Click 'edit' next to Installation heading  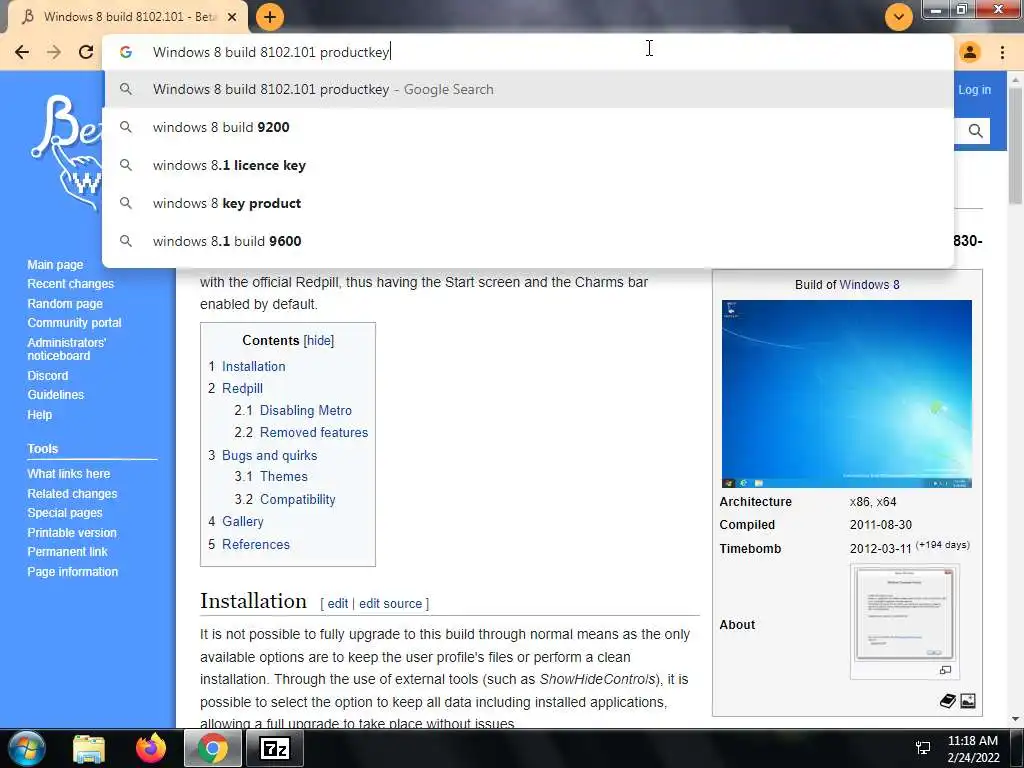(x=338, y=603)
